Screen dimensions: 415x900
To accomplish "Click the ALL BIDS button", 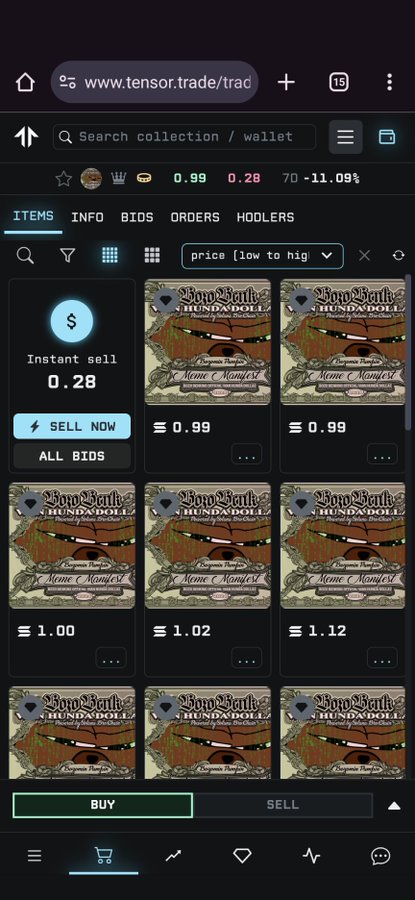I will 72,456.
